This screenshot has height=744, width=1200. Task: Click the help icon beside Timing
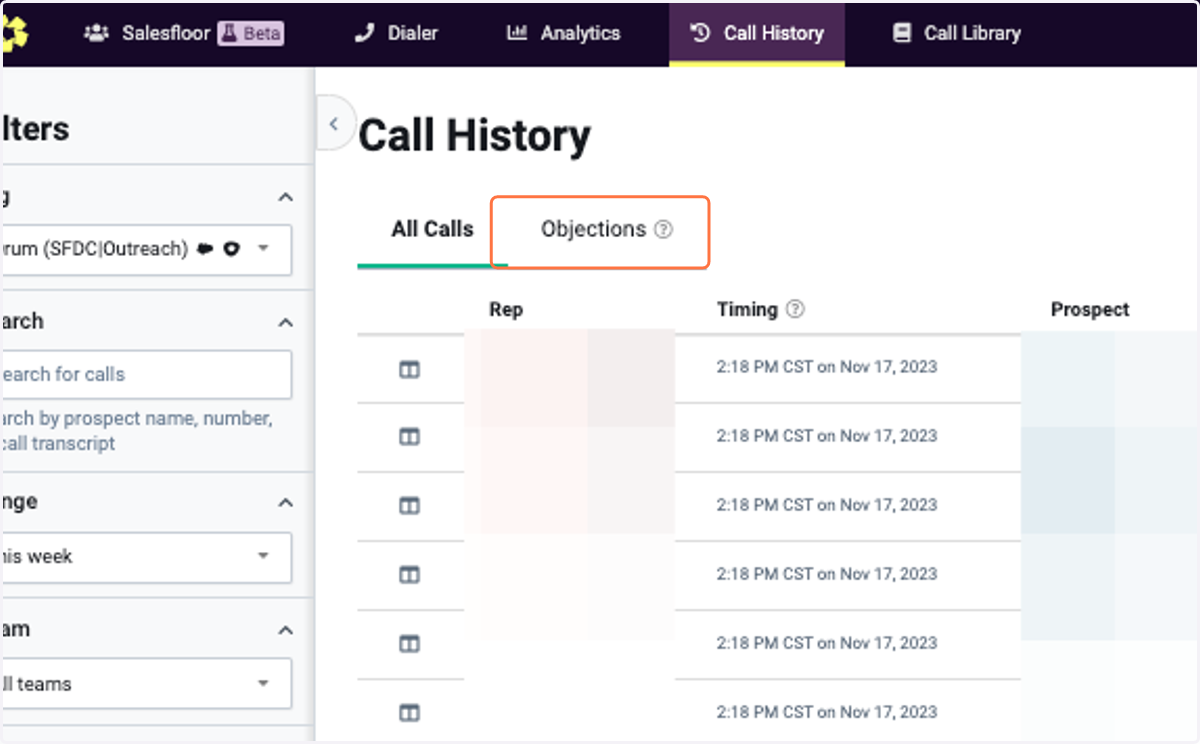pyautogui.click(x=795, y=310)
